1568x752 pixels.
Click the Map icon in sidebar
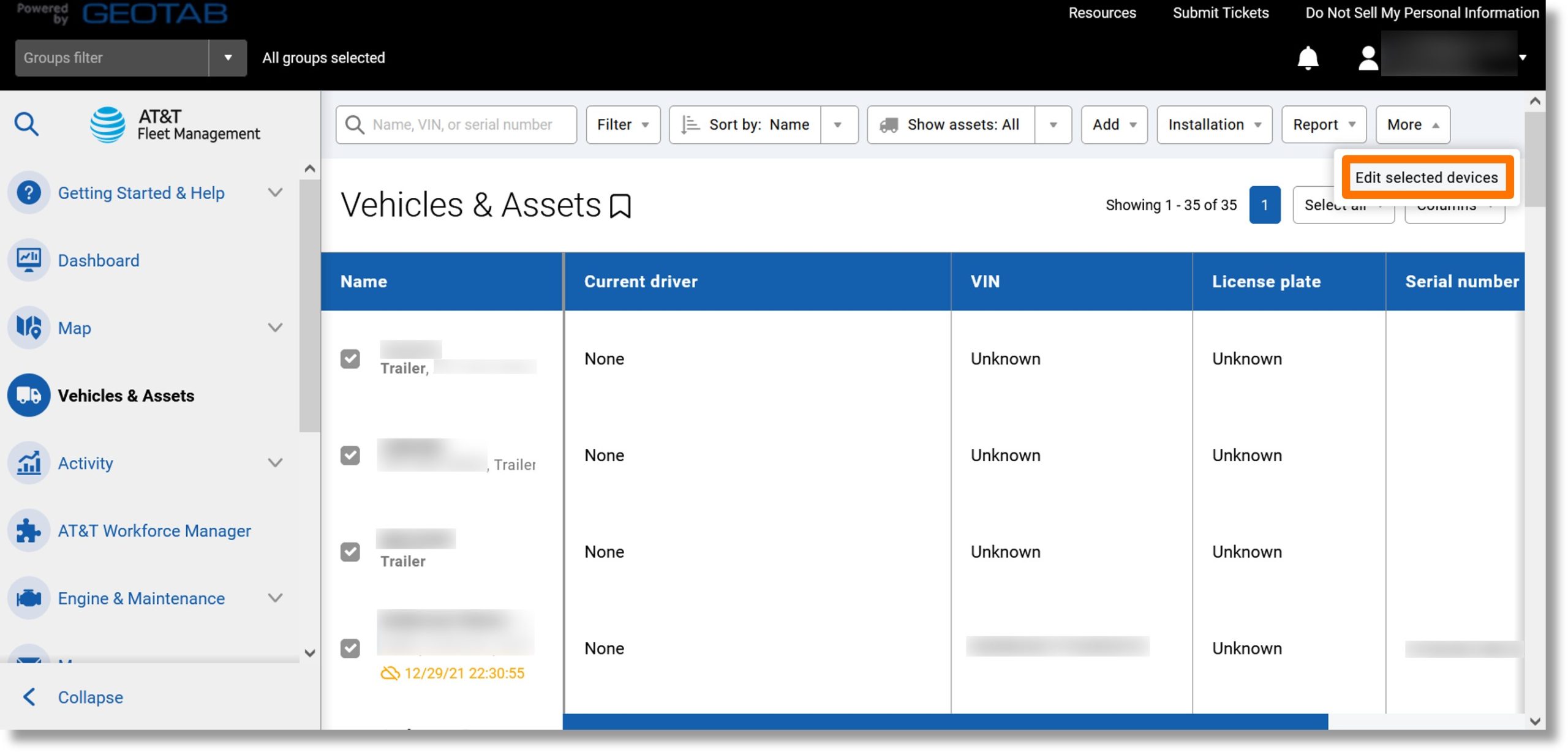tap(28, 328)
